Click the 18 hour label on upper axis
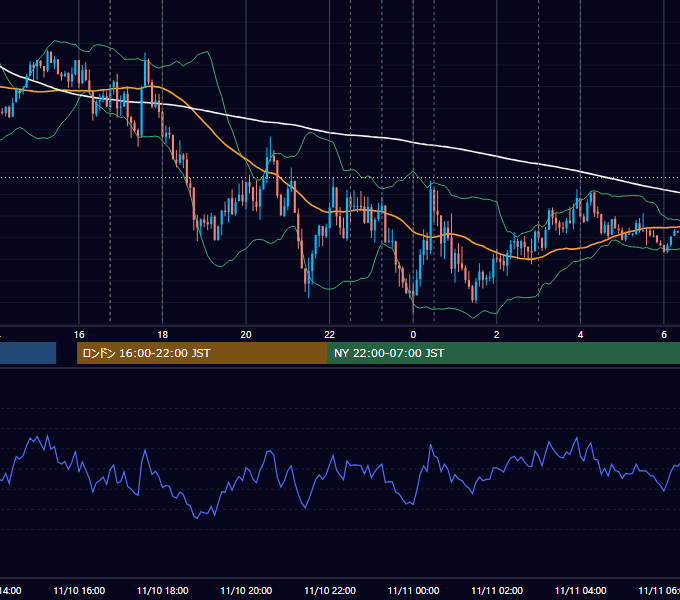The width and height of the screenshot is (680, 600). pyautogui.click(x=163, y=334)
